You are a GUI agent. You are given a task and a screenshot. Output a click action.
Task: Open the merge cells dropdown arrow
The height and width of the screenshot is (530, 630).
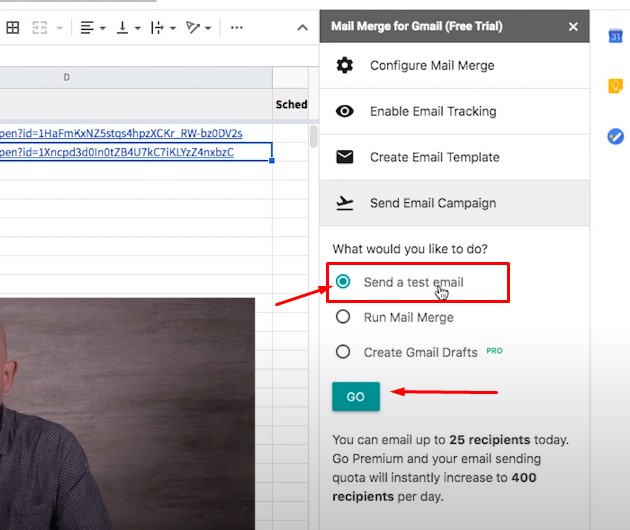59,28
